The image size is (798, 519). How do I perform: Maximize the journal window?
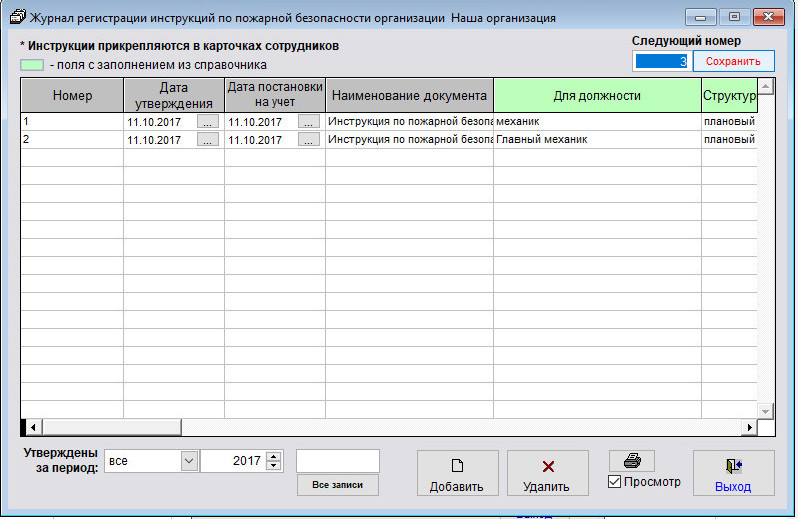[x=734, y=17]
